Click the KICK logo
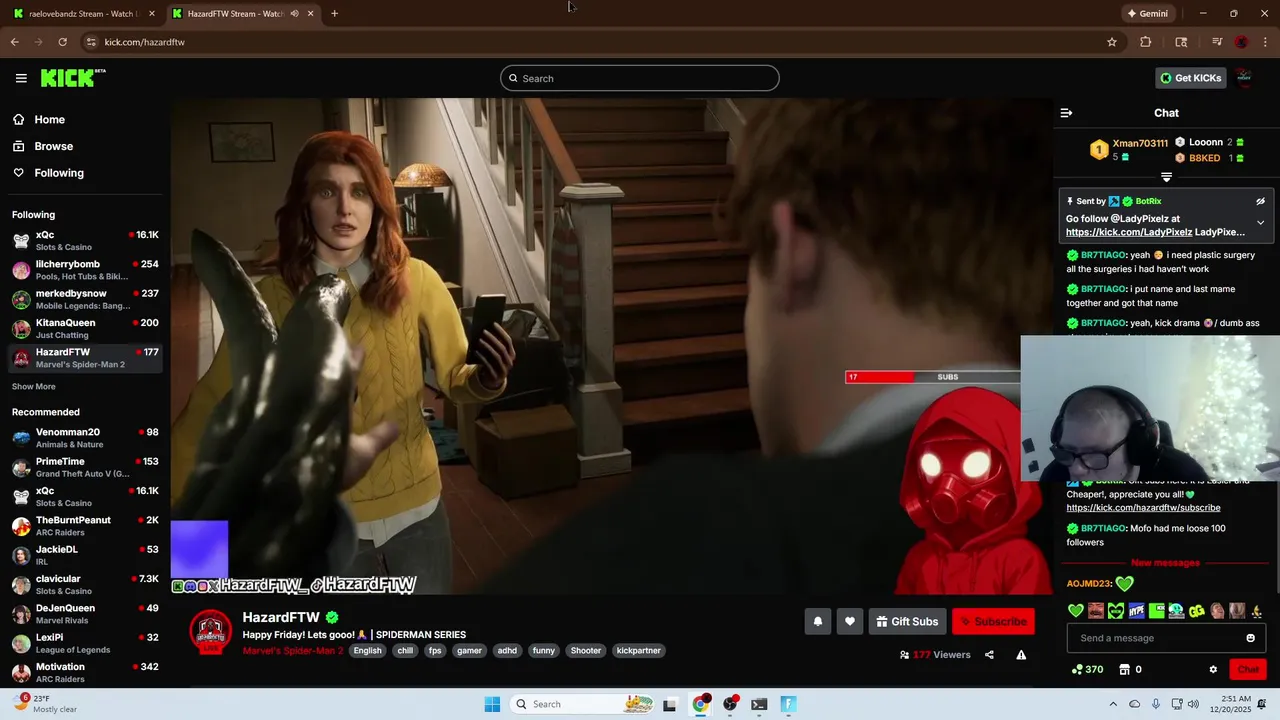This screenshot has width=1280, height=720. click(x=73, y=78)
